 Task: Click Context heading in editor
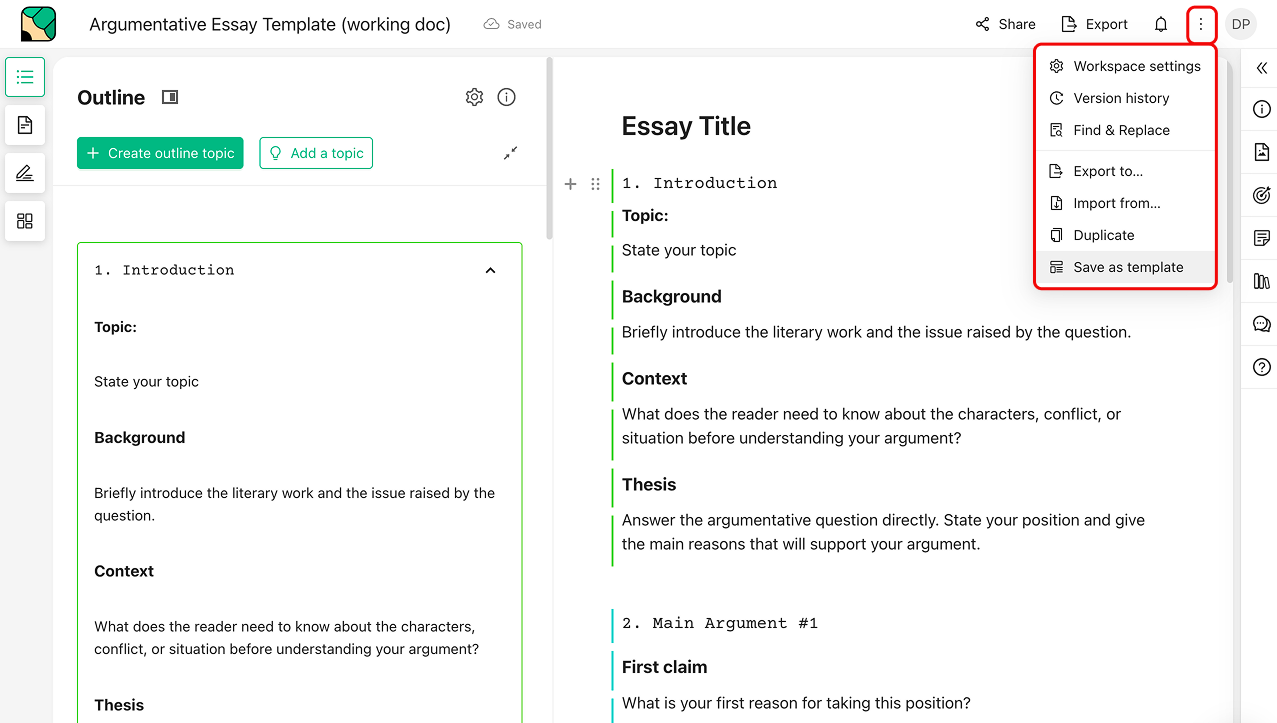point(654,379)
